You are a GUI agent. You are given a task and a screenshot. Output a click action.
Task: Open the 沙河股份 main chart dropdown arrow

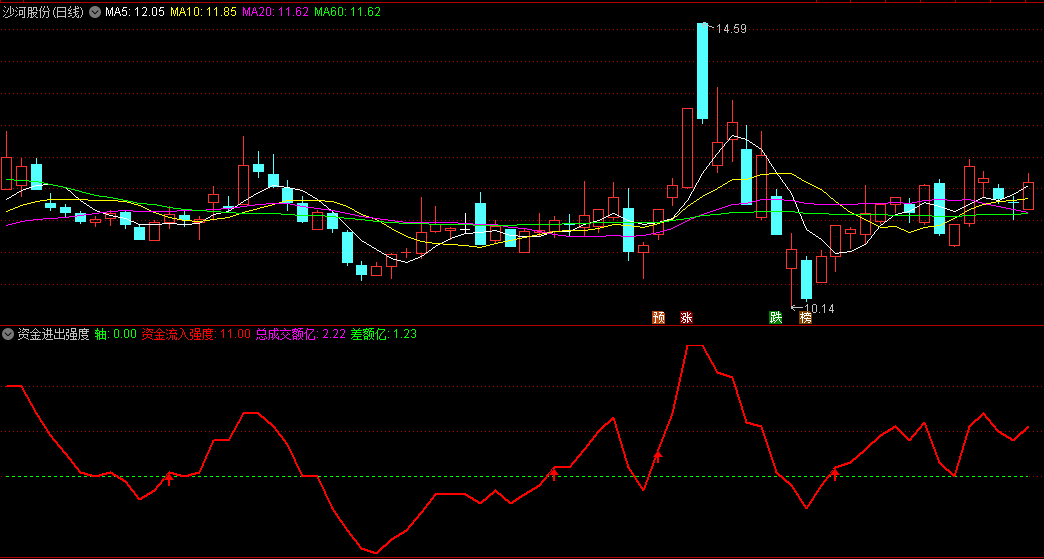95,12
